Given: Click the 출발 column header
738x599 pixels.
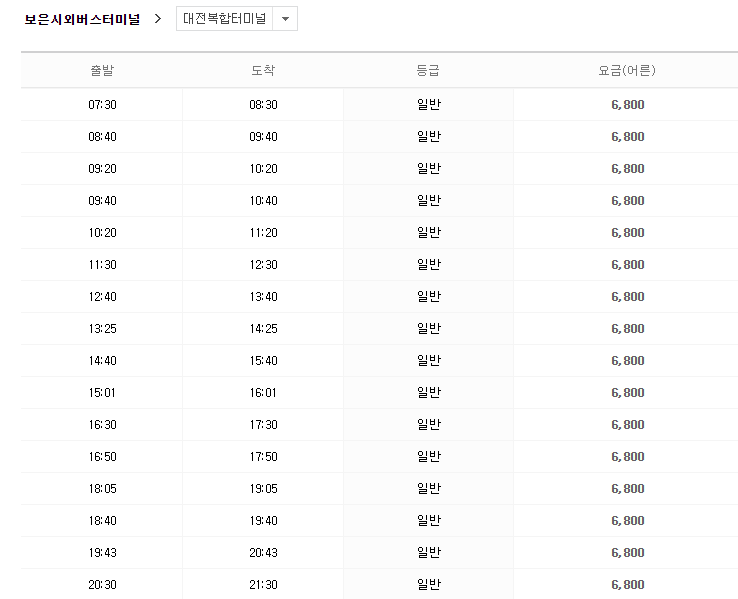Looking at the screenshot, I should 102,70.
